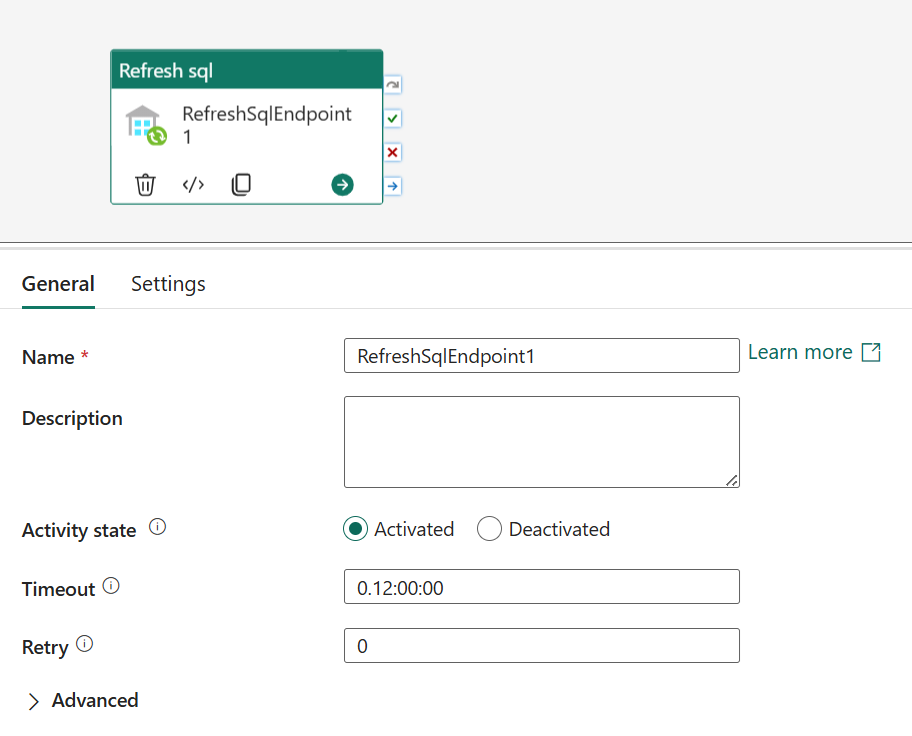Switch to the General tab

point(58,284)
